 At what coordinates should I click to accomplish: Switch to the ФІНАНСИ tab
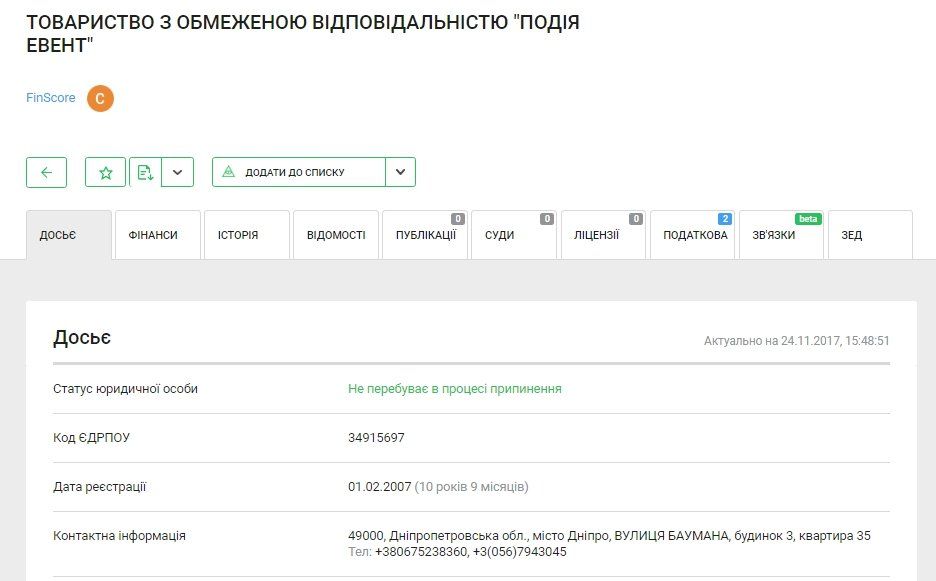point(157,234)
